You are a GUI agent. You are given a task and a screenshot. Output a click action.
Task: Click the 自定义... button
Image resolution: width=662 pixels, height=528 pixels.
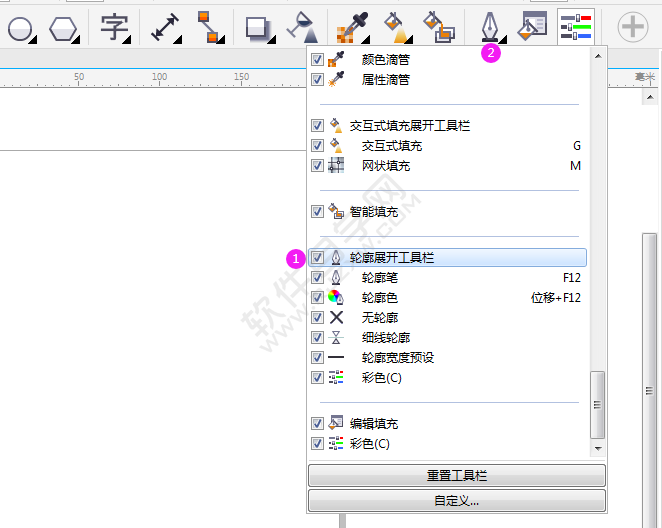(457, 501)
